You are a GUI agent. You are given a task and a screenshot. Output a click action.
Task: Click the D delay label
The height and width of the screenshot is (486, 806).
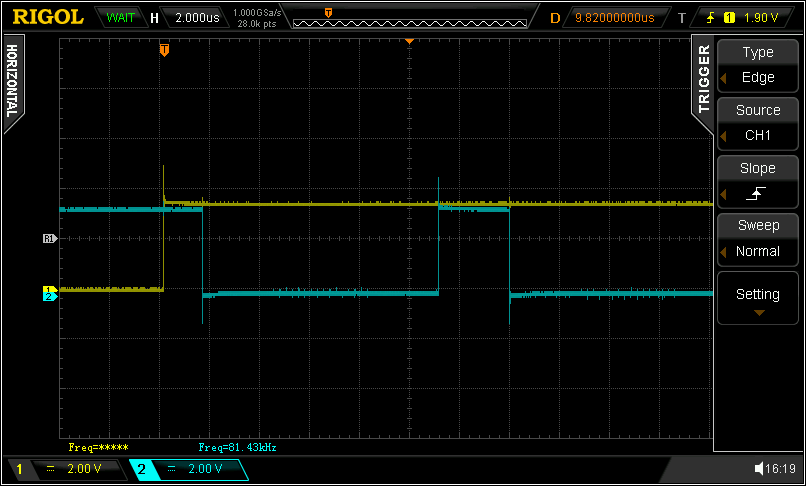point(555,18)
